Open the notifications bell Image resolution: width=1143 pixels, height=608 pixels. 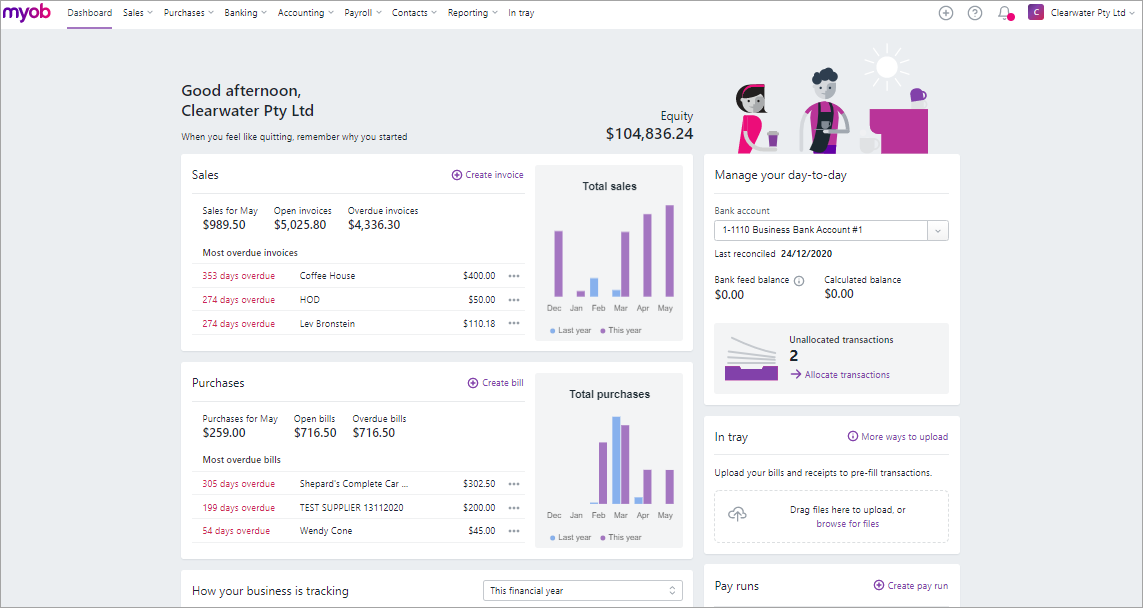point(1005,13)
